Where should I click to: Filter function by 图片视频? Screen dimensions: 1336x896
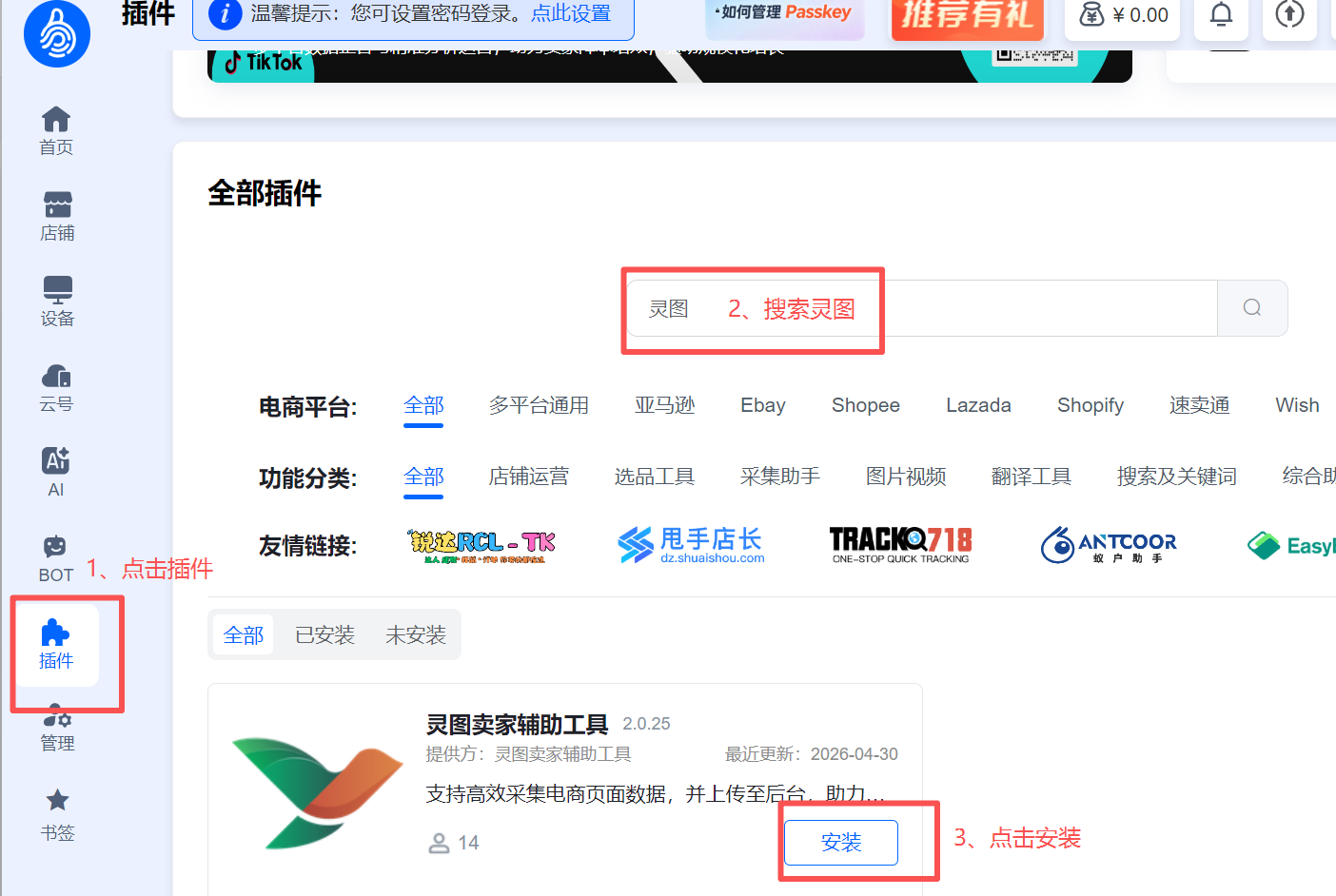tap(906, 476)
